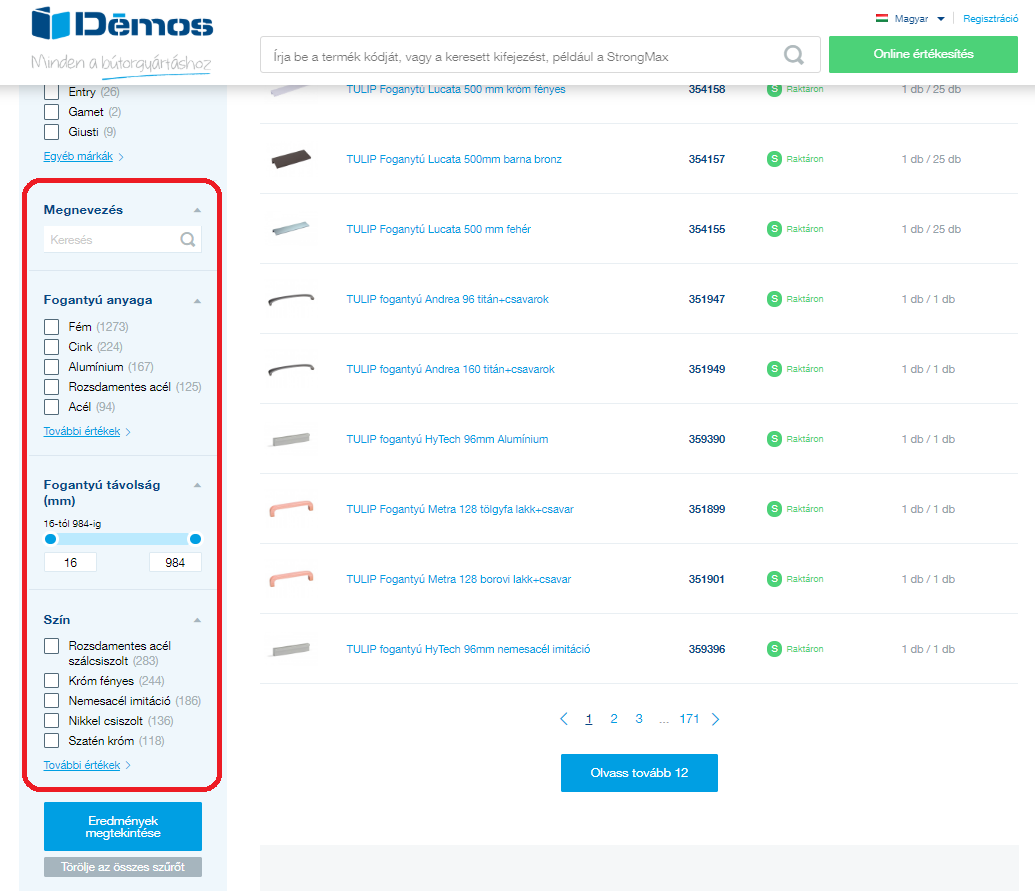Open the pink Metra 128 tölgyfa handle thumbnail
The height and width of the screenshot is (891, 1035).
point(291,509)
